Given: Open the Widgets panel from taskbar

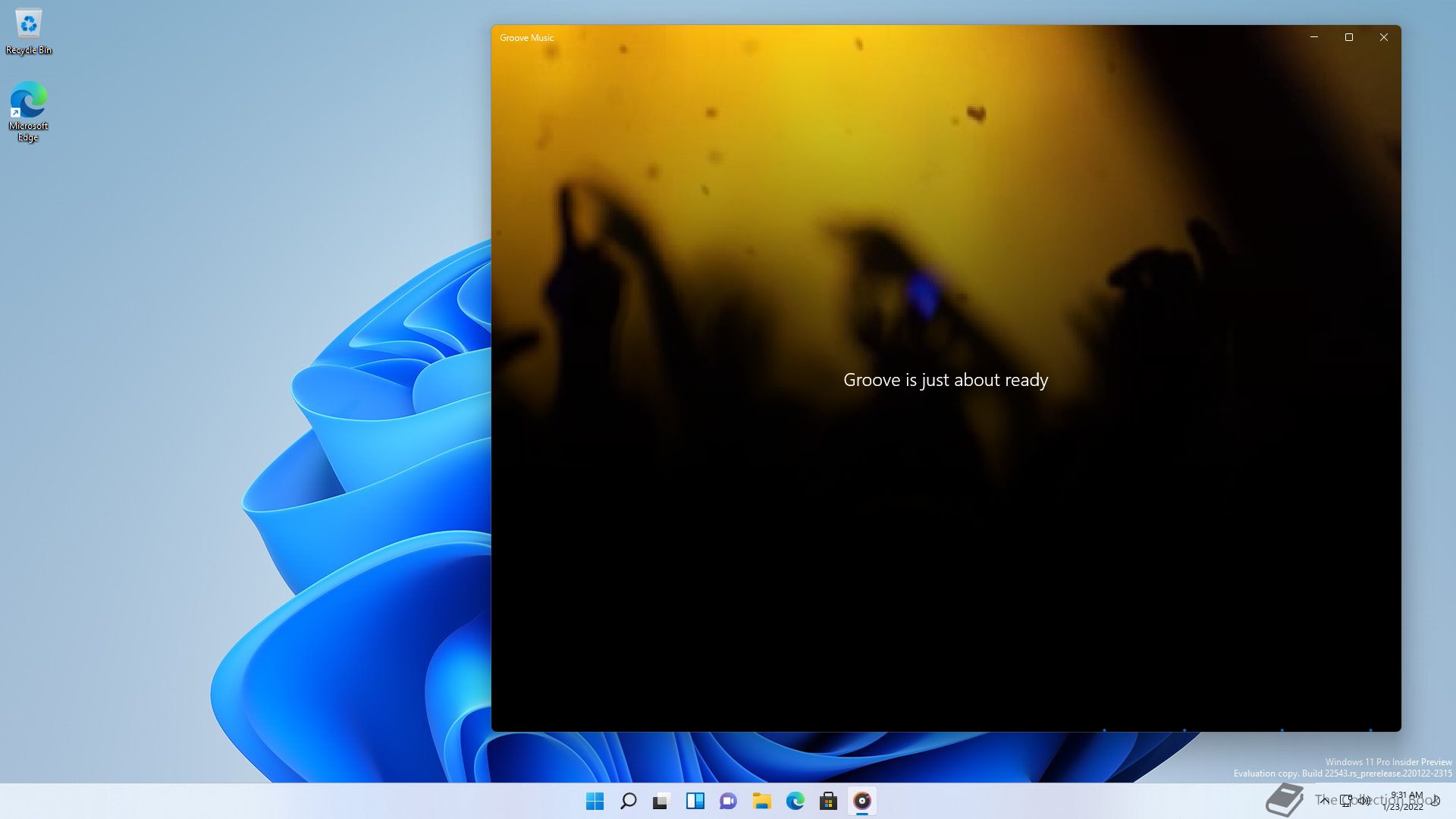Looking at the screenshot, I should coord(695,801).
